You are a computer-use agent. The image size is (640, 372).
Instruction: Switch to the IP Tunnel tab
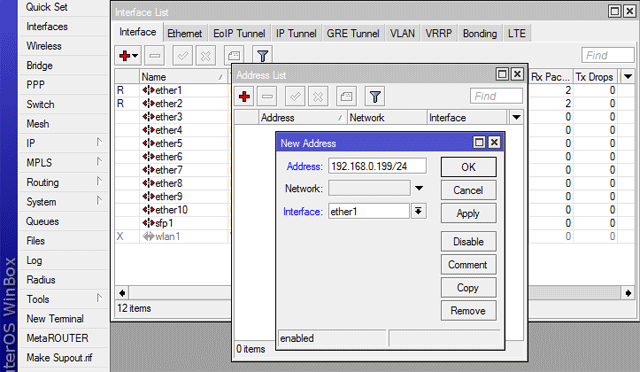(296, 33)
